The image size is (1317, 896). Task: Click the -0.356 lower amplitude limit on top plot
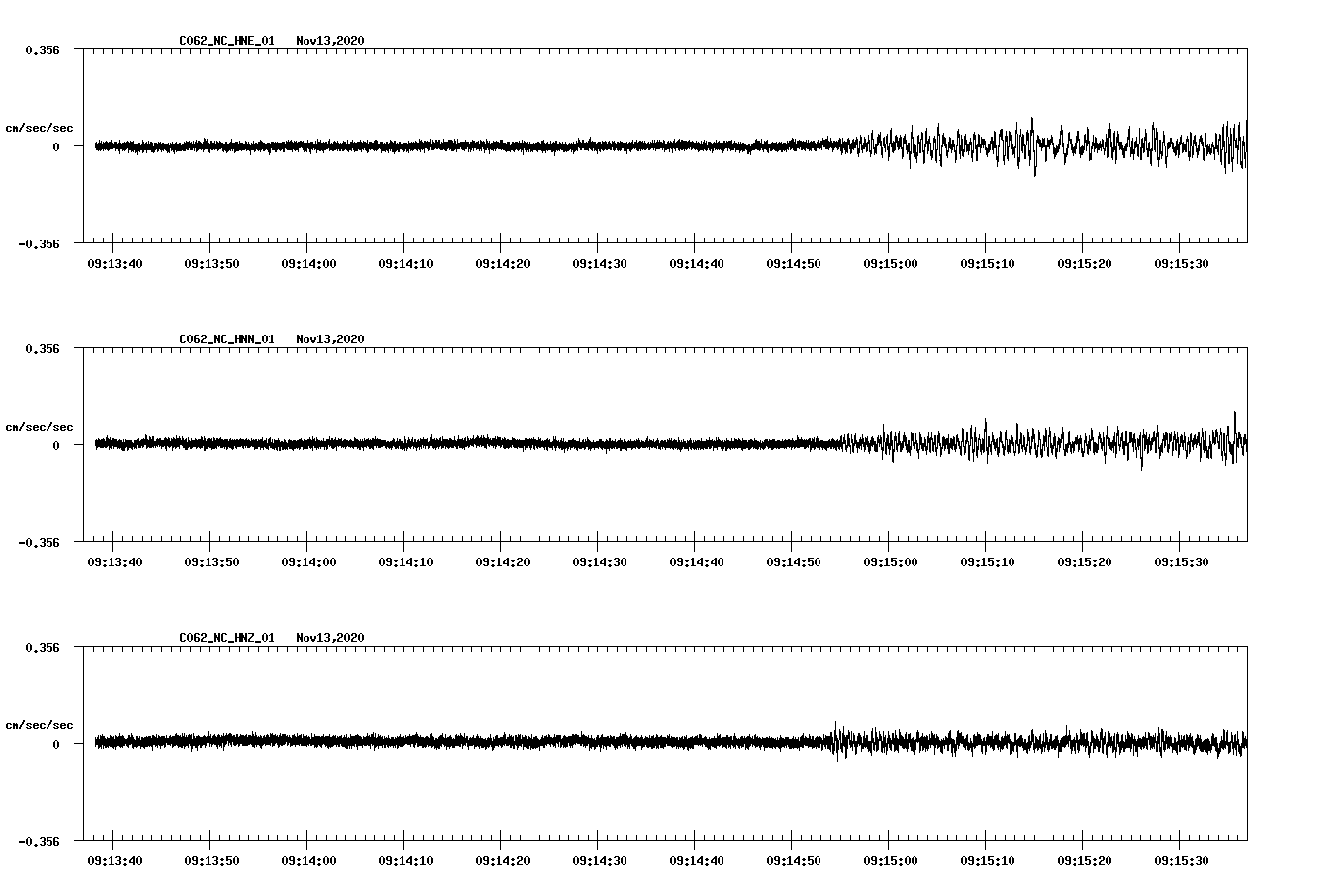tap(40, 244)
